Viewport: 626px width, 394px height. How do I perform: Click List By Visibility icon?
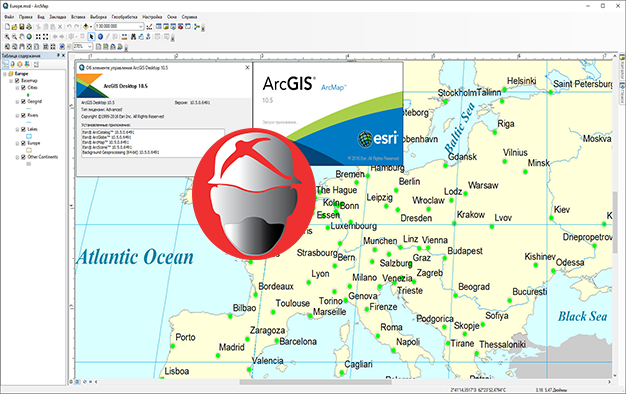coord(20,64)
